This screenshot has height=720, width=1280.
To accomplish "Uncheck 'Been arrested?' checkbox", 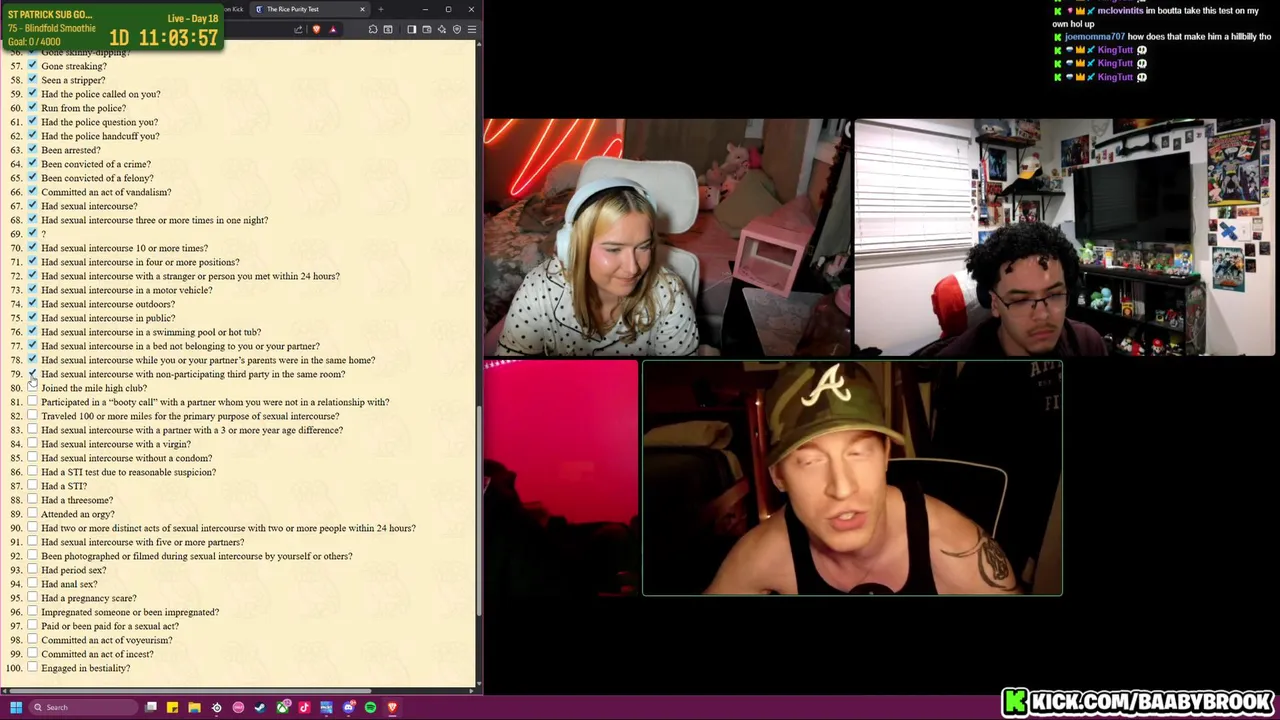I will [32, 149].
